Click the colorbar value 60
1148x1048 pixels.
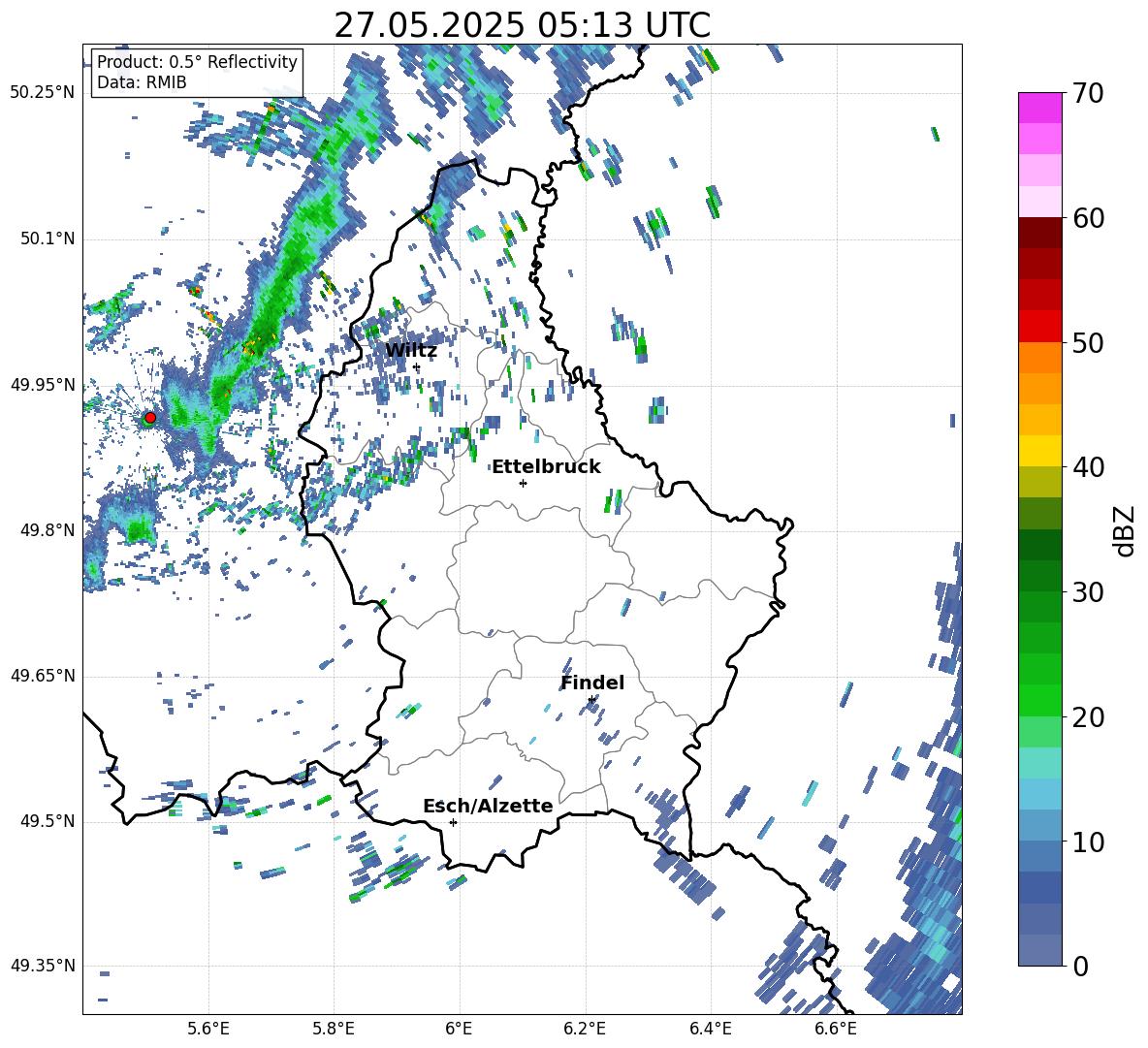(x=1088, y=218)
